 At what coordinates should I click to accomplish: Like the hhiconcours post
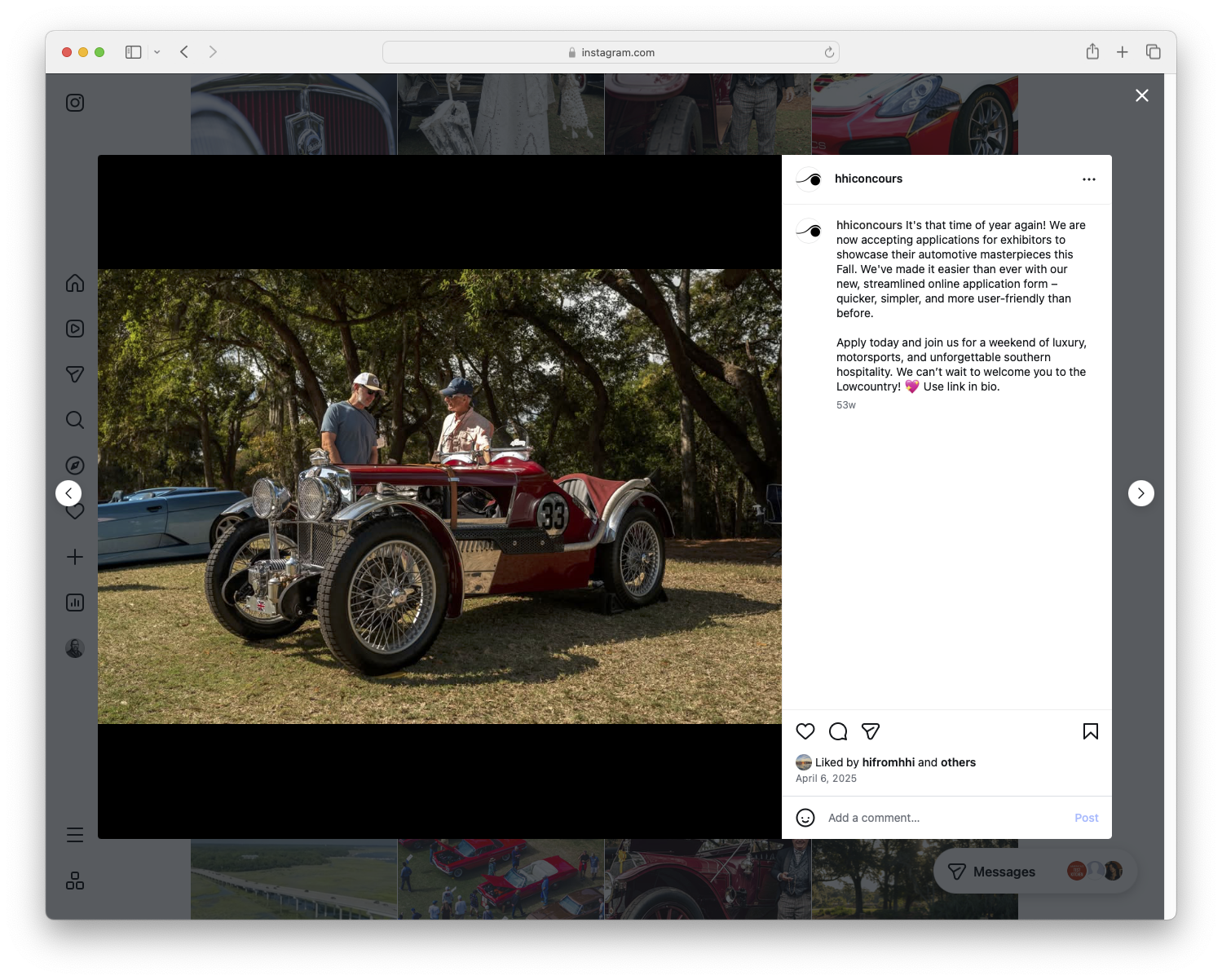[x=805, y=731]
